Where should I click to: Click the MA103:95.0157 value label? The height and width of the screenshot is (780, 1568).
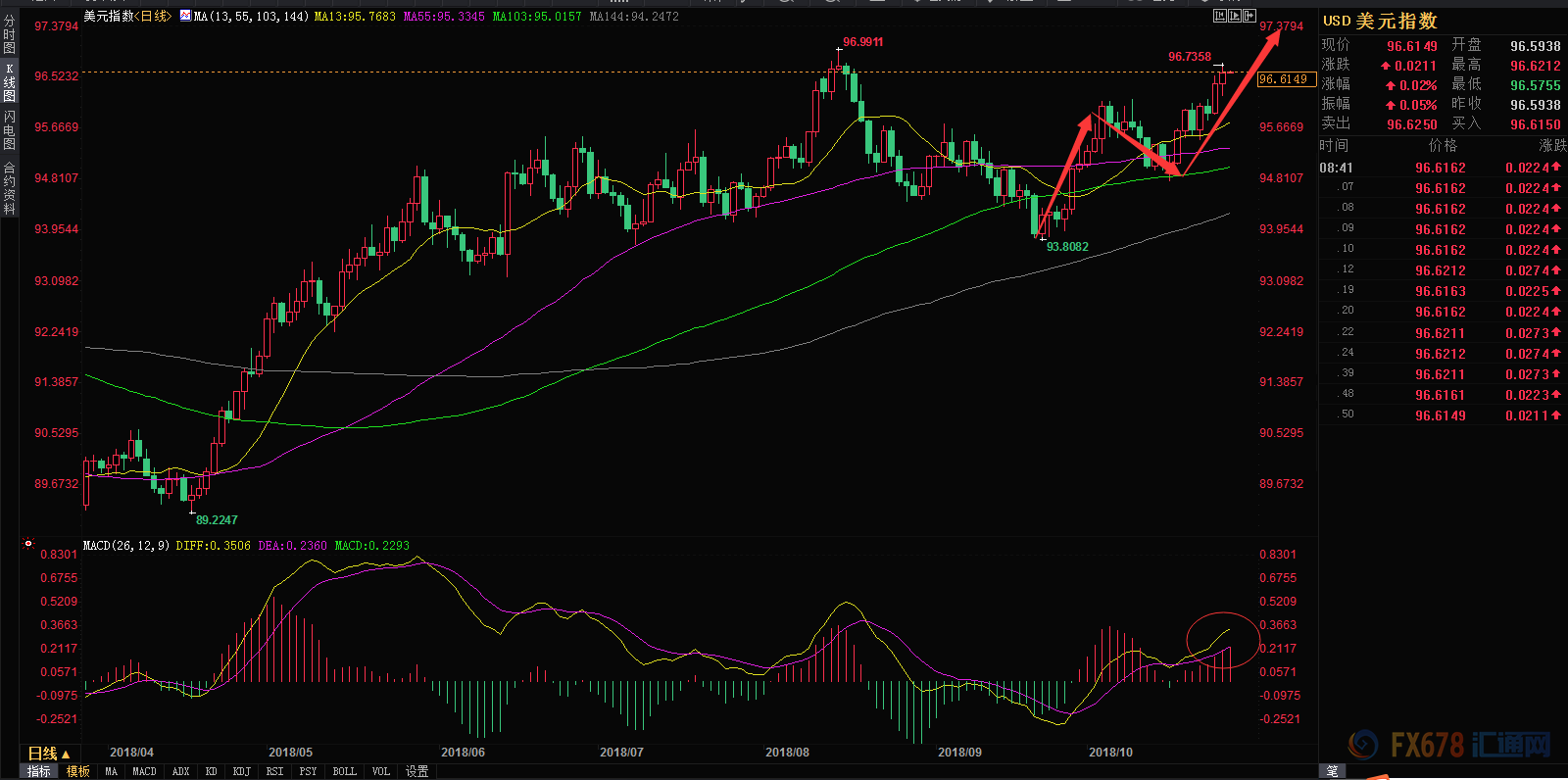(x=536, y=17)
